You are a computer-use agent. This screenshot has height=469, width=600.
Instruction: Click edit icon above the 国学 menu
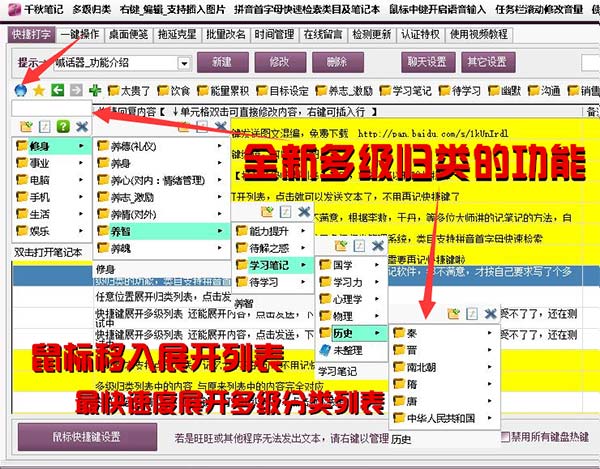pyautogui.click(x=359, y=246)
